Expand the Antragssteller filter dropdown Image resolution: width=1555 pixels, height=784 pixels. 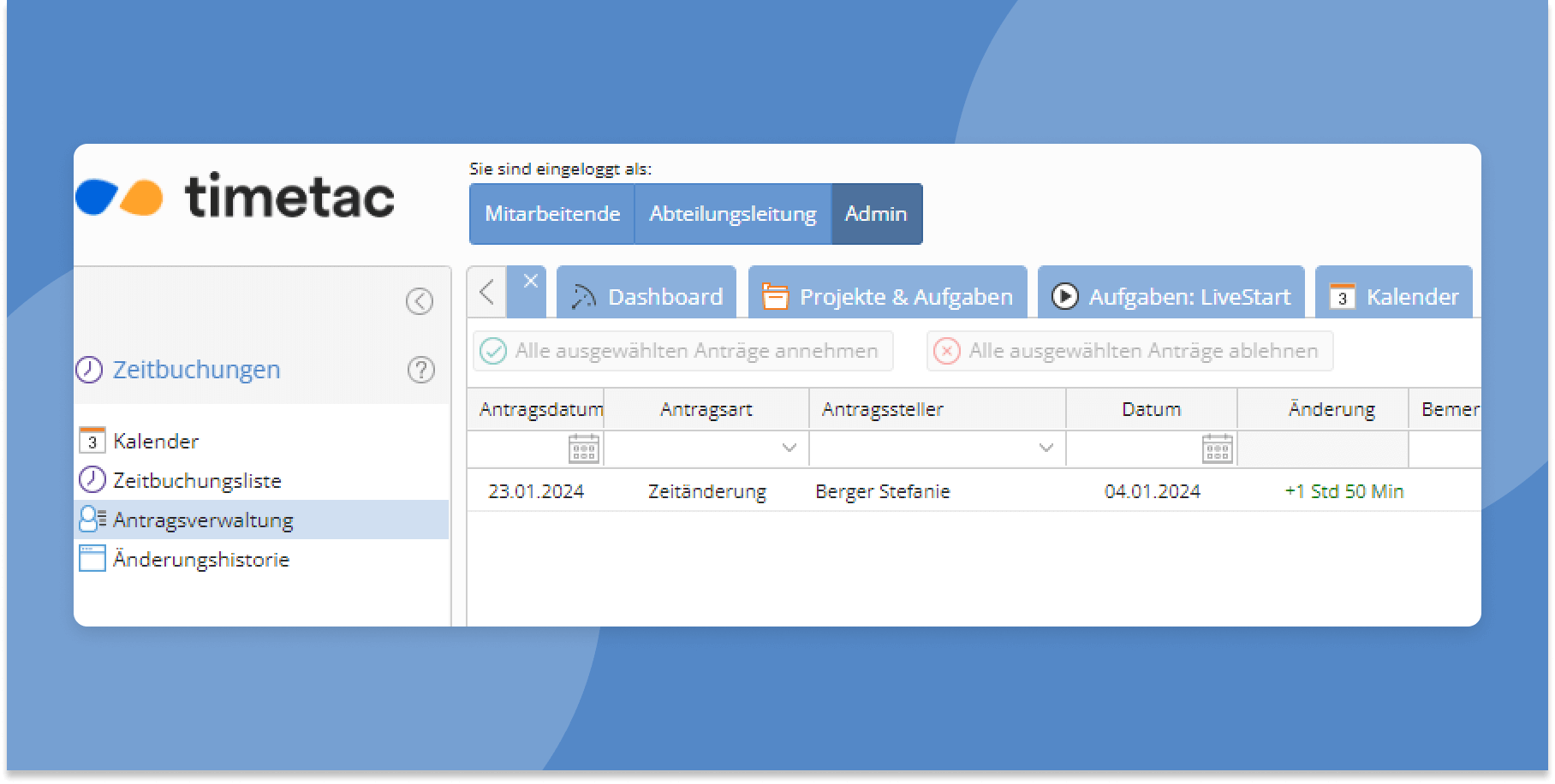[x=1046, y=448]
